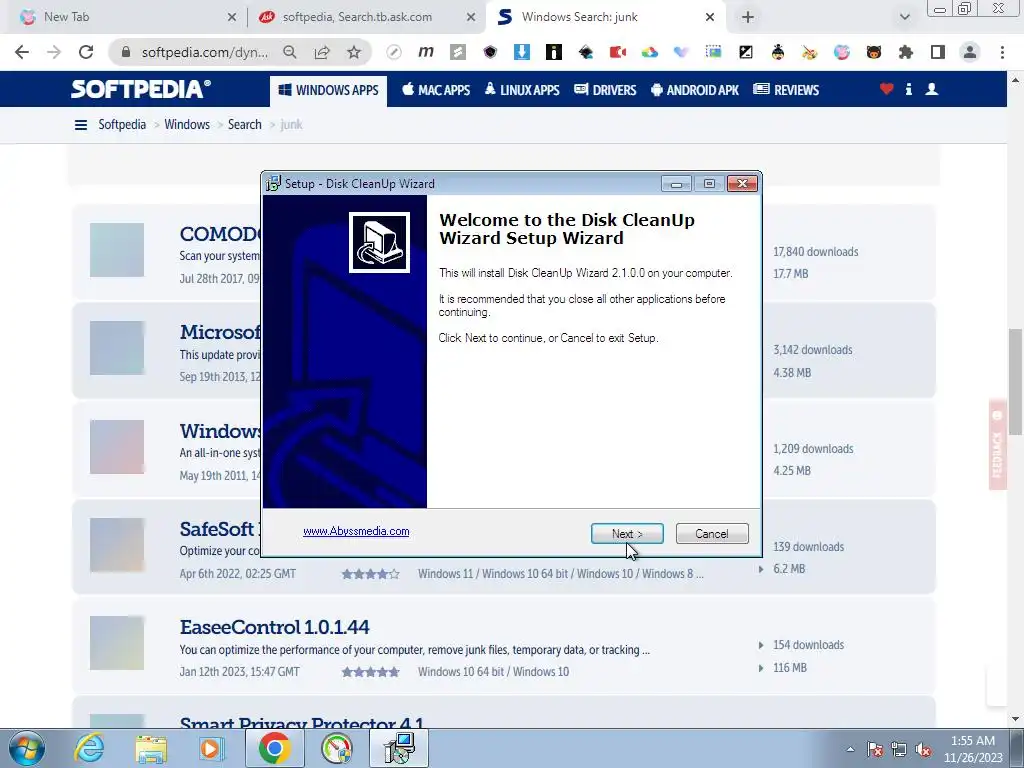Image resolution: width=1024 pixels, height=768 pixels.
Task: Click the Feedback tab on the right edge
Action: (997, 444)
